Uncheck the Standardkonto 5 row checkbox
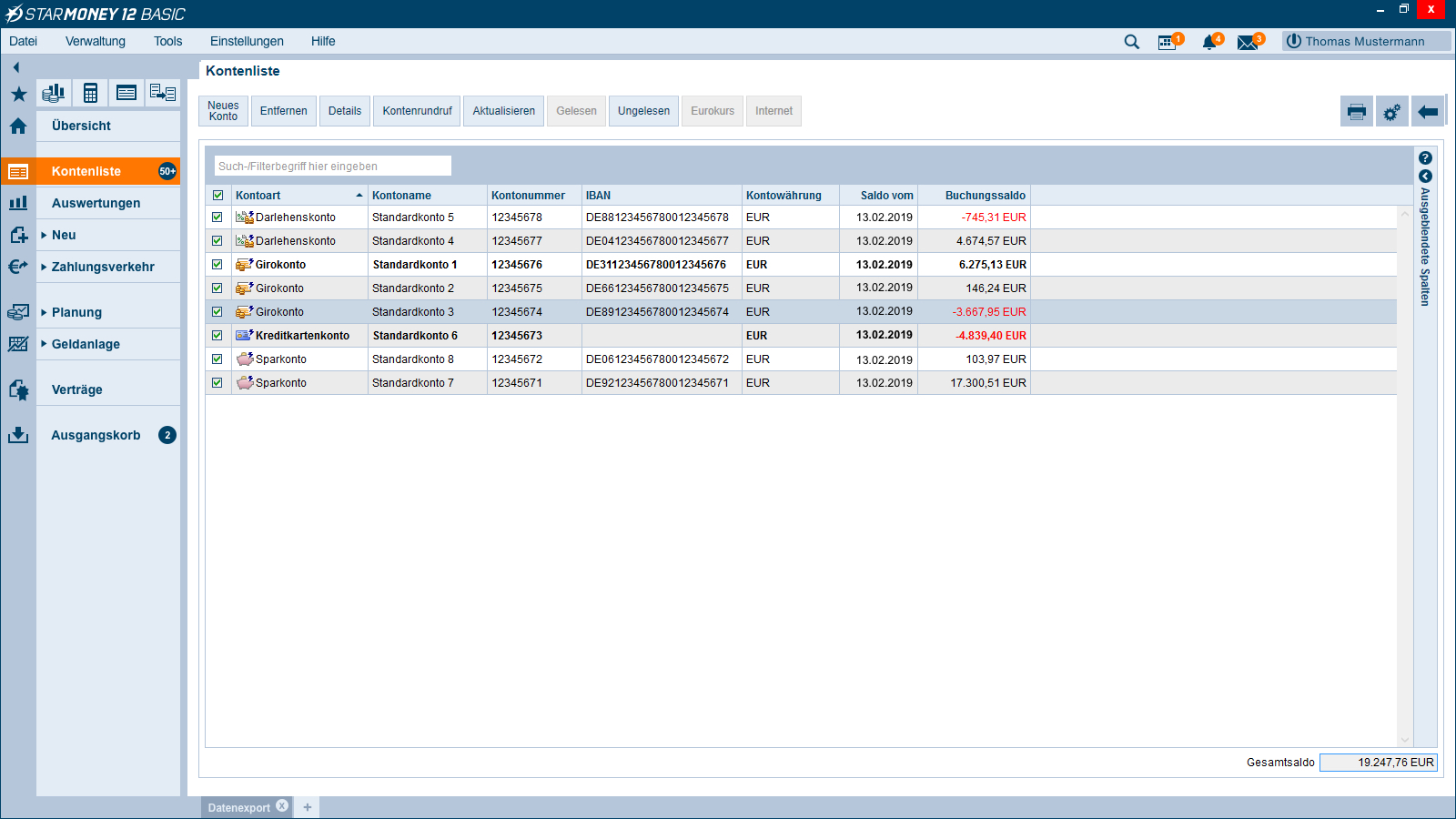This screenshot has height=819, width=1456. pyautogui.click(x=217, y=217)
